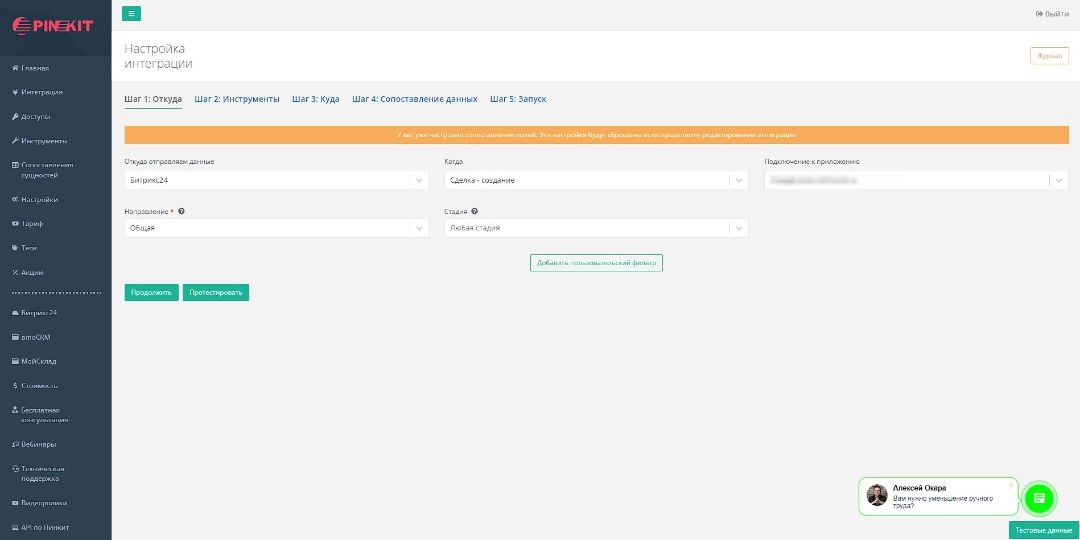Image resolution: width=1080 pixels, height=540 pixels.
Task: Click the green chat widget icon
Action: (1039, 497)
